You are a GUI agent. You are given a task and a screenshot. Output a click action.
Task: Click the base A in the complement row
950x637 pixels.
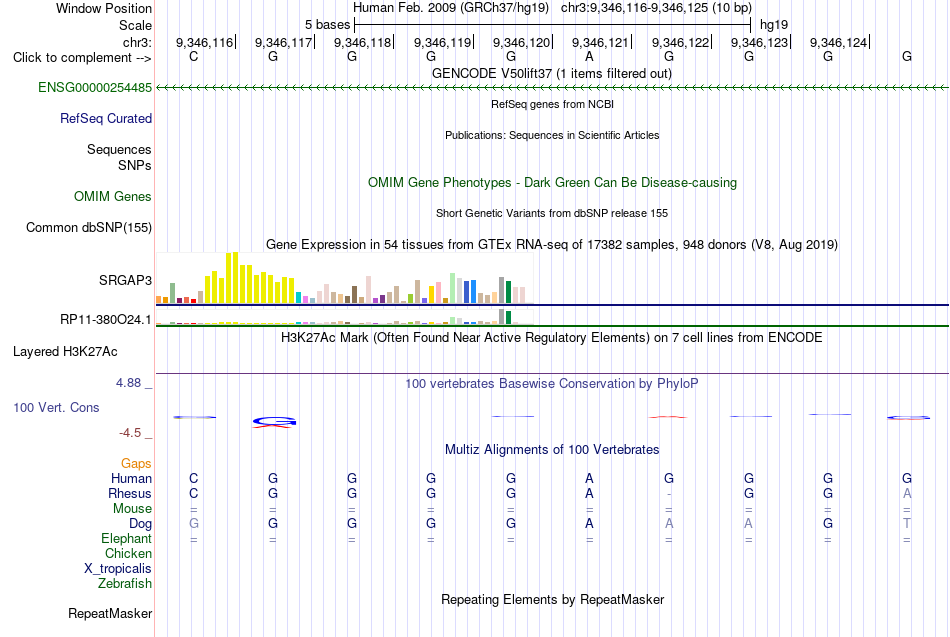[x=589, y=57]
